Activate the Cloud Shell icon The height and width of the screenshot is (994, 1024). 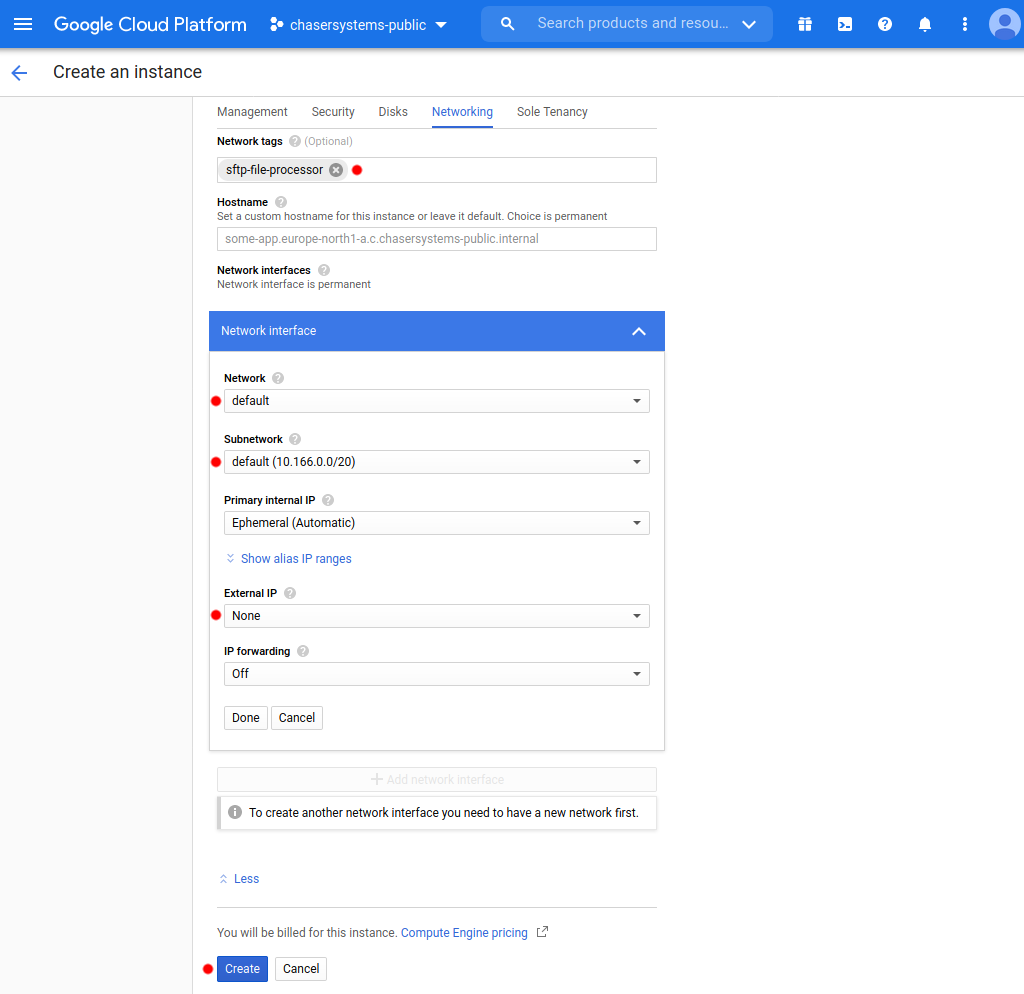pos(845,24)
